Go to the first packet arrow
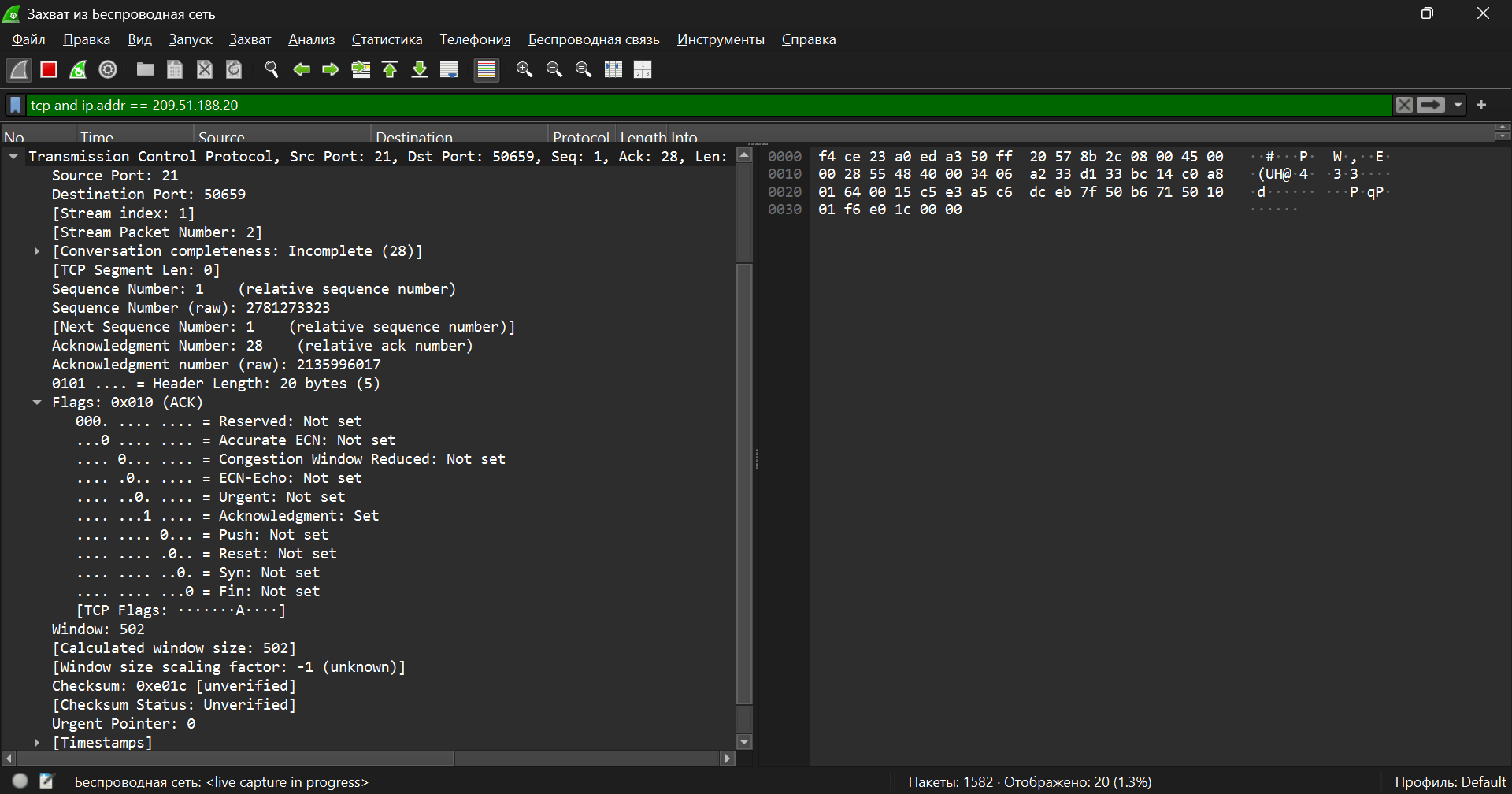The width and height of the screenshot is (1512, 794). click(390, 70)
